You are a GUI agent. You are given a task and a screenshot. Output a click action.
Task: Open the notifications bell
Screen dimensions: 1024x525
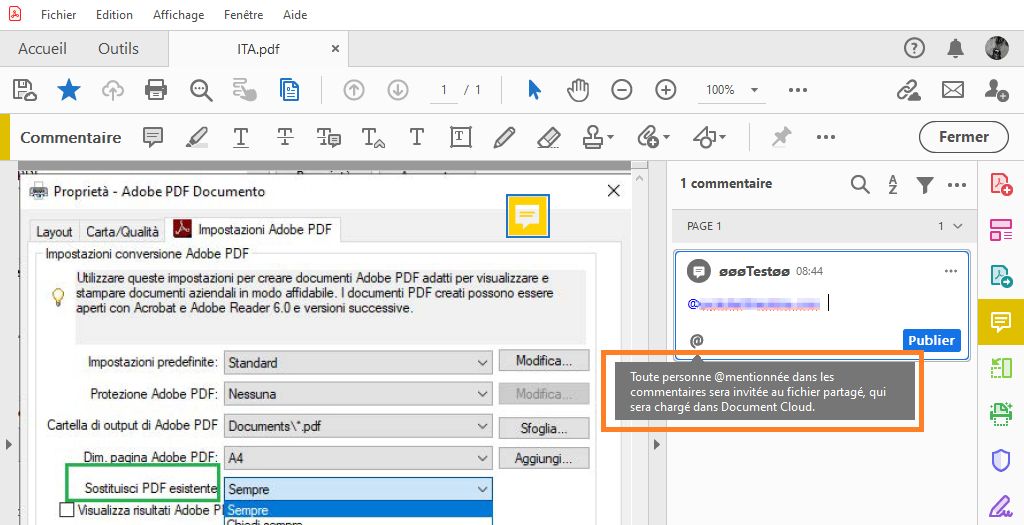[x=955, y=48]
